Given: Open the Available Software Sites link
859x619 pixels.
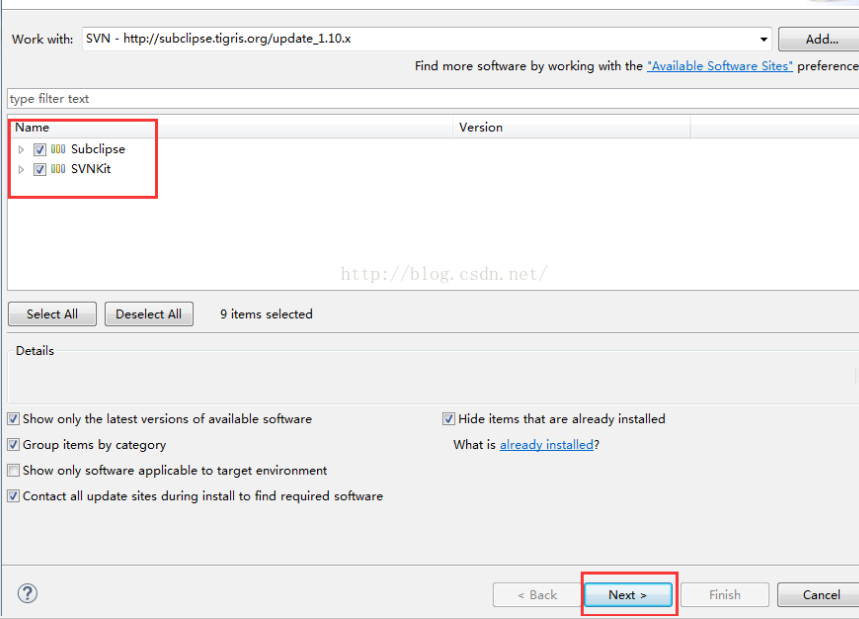Looking at the screenshot, I should tap(719, 66).
